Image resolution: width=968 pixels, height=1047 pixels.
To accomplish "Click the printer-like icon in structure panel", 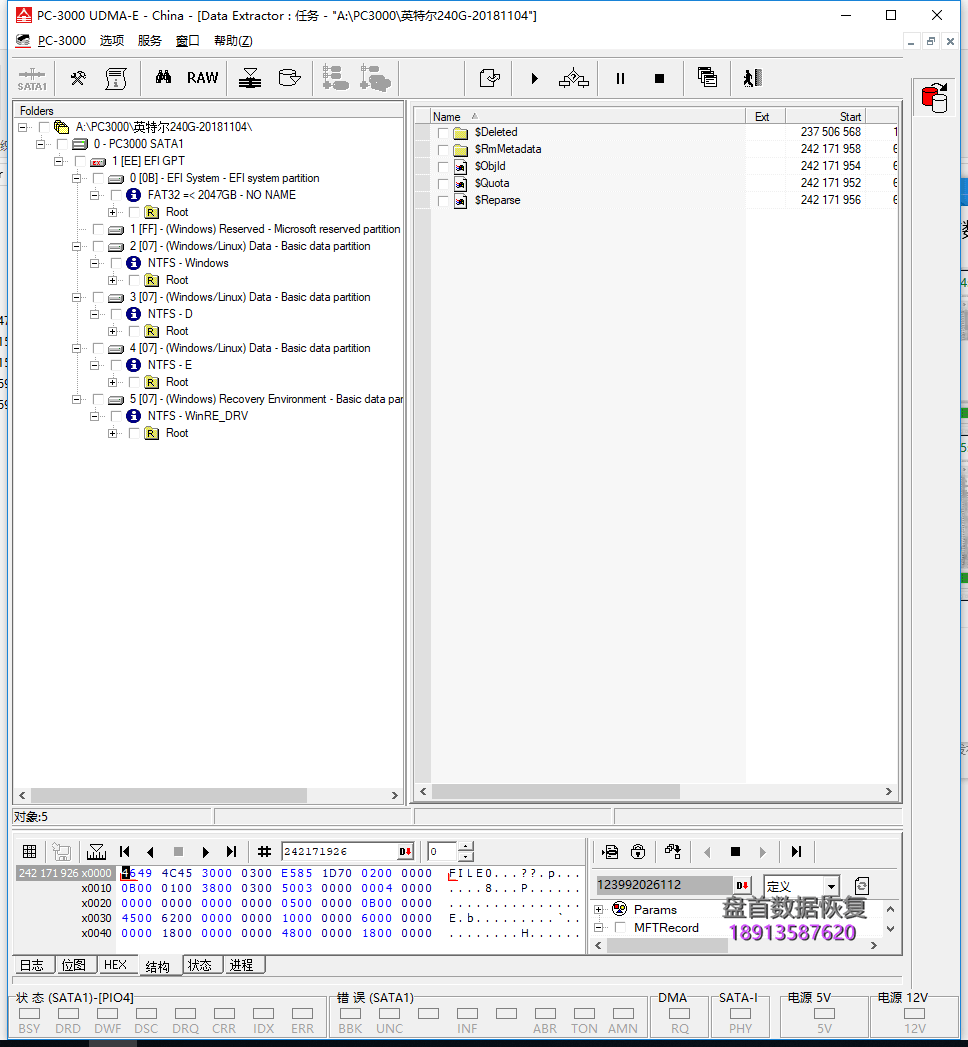I will 610,851.
